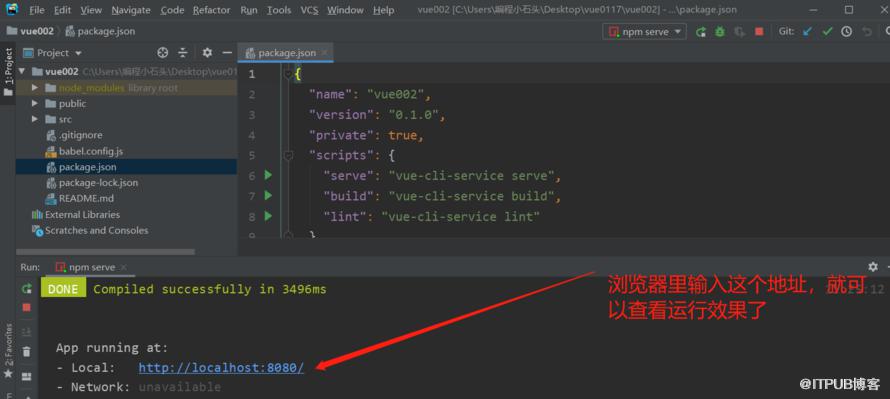Run the "serve" script gutter arrow

(x=268, y=175)
